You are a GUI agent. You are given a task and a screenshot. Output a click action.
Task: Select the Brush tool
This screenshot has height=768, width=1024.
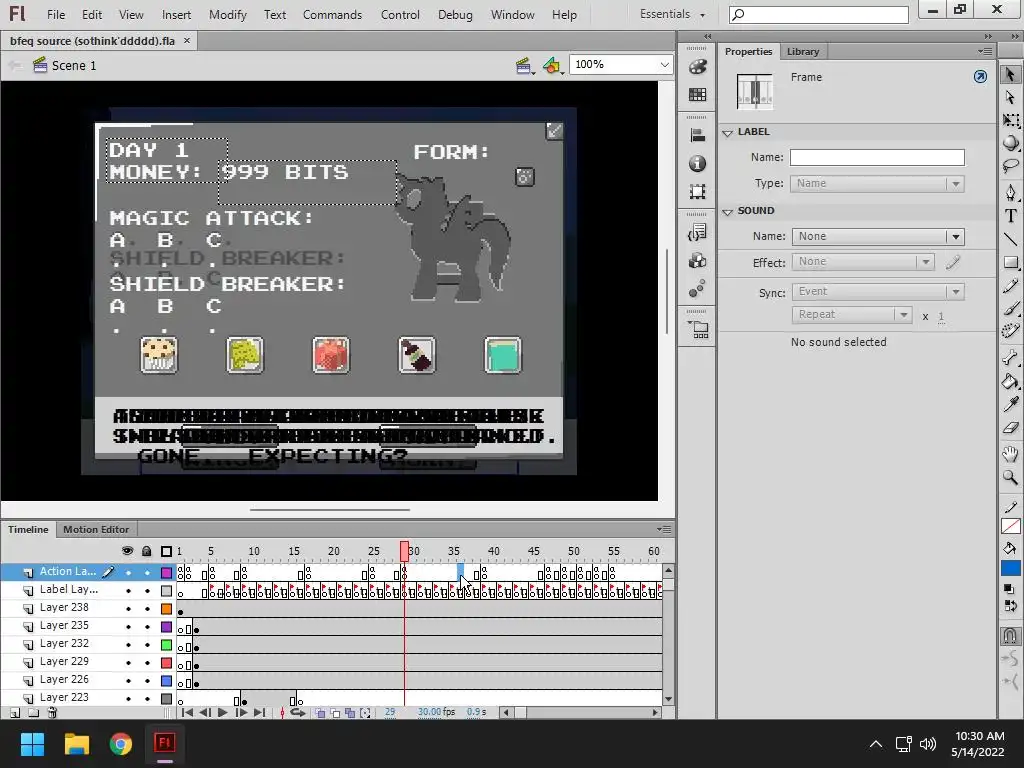click(x=1010, y=308)
